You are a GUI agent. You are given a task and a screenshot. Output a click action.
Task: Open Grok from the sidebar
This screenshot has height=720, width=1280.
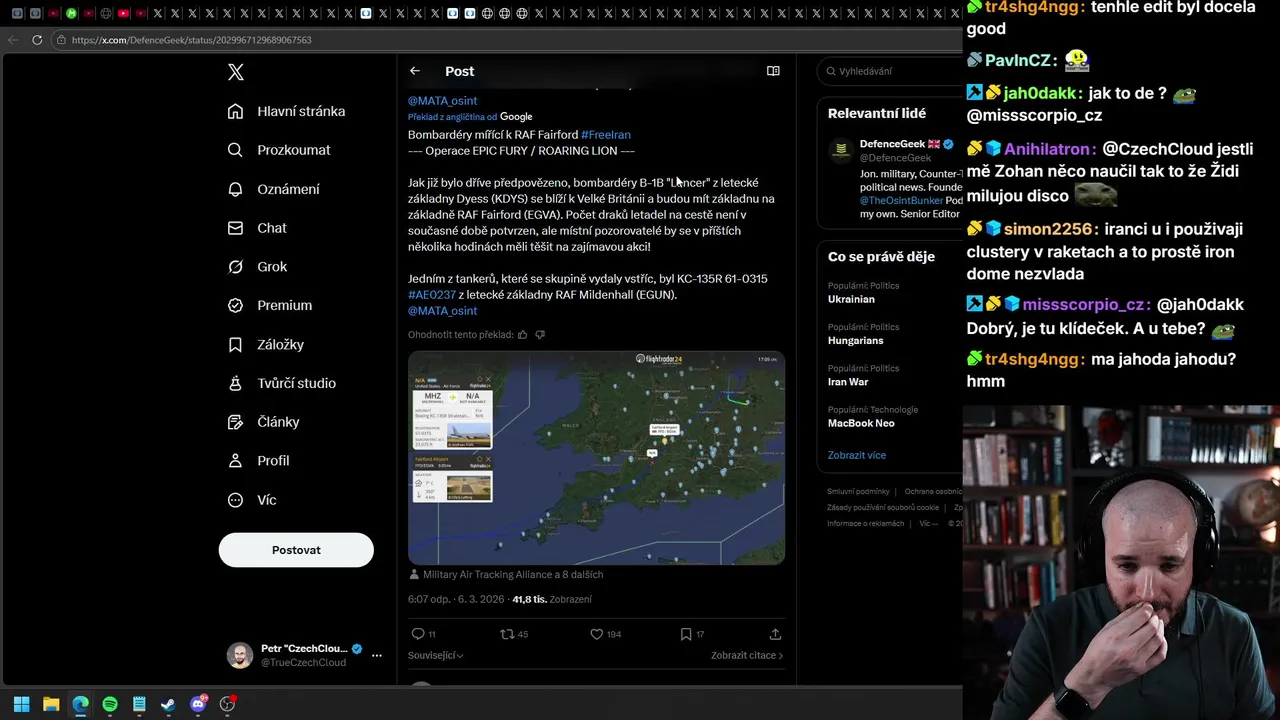pyautogui.click(x=257, y=267)
